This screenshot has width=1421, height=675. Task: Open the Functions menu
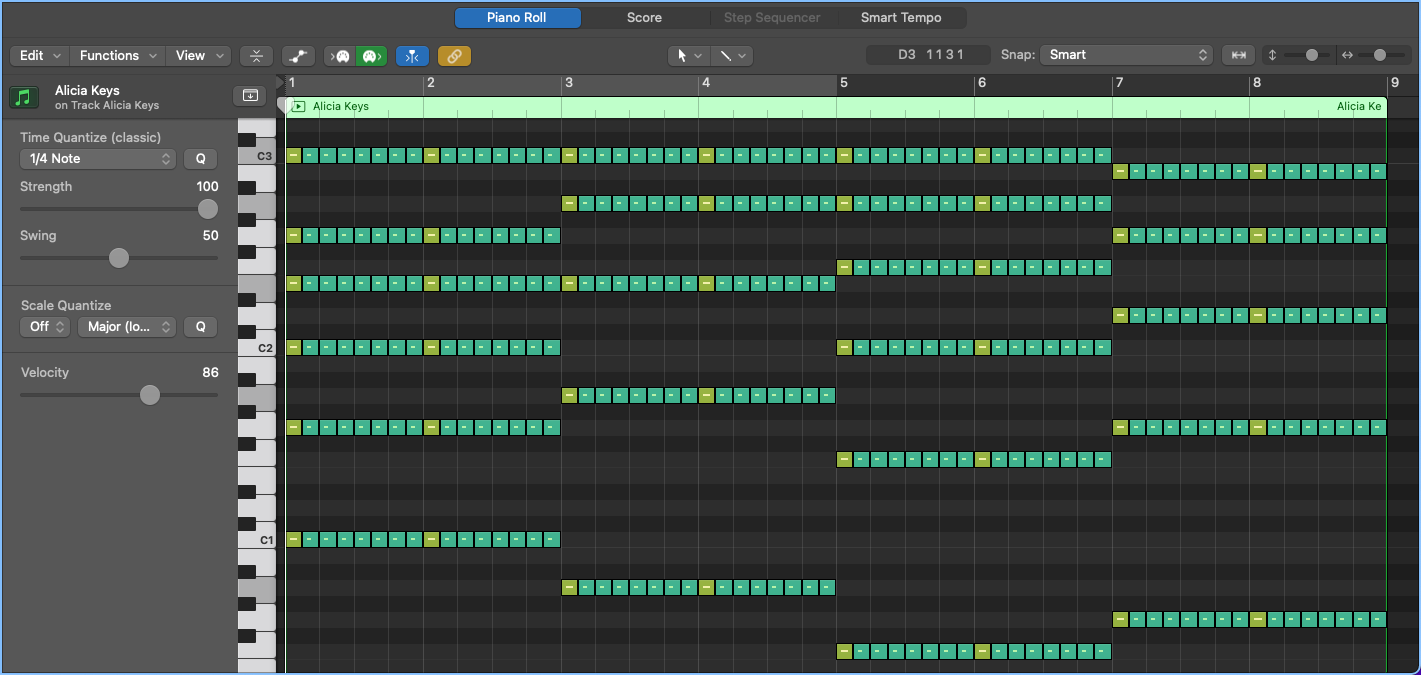pyautogui.click(x=116, y=55)
